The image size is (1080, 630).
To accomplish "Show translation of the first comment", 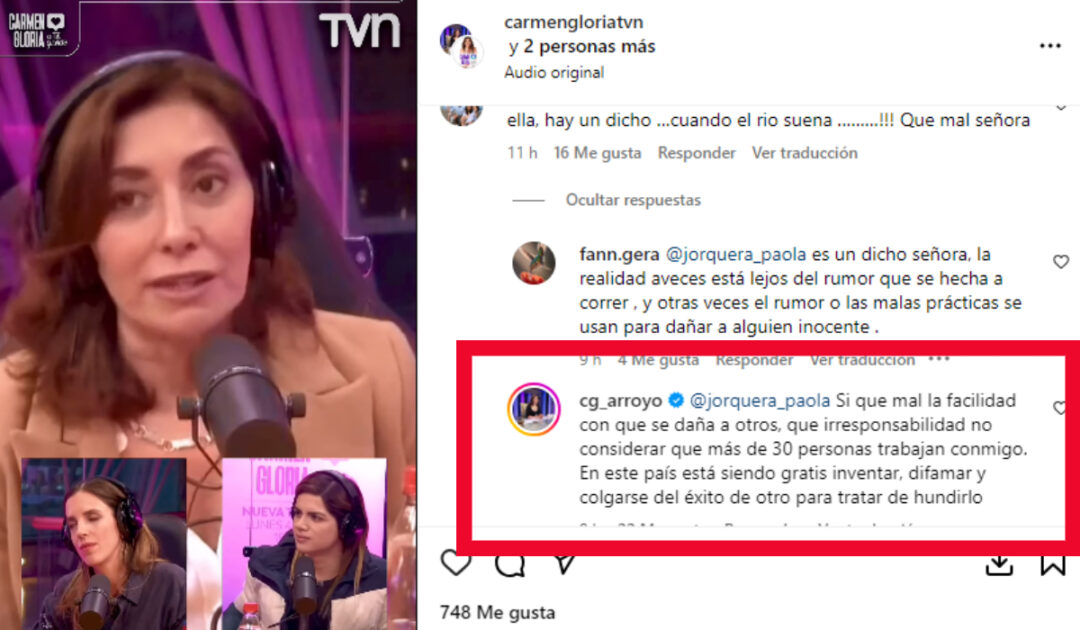I will [804, 153].
